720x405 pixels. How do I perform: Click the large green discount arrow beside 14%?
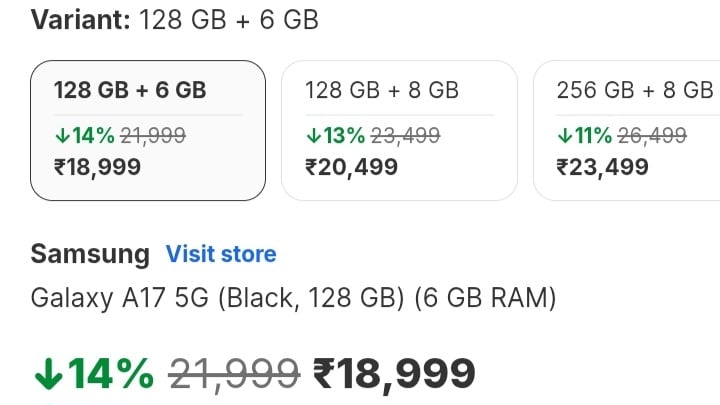(48, 374)
